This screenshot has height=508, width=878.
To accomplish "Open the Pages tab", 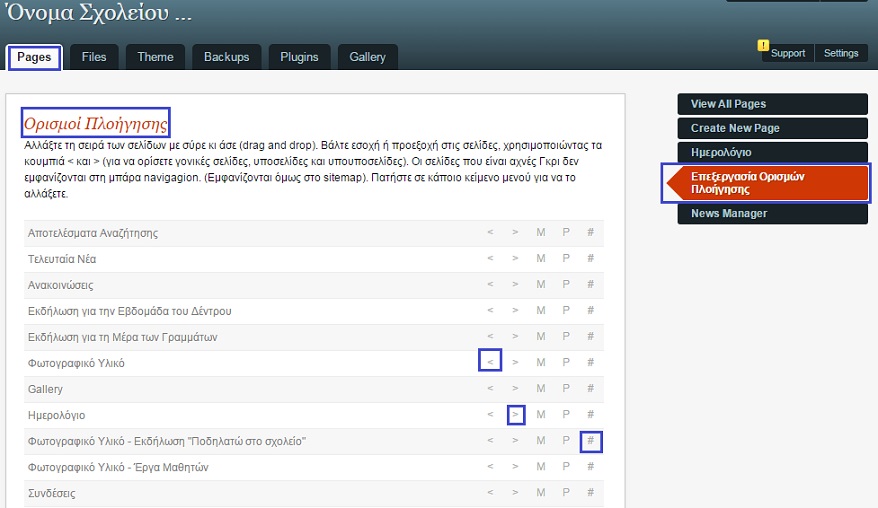I will (x=34, y=57).
